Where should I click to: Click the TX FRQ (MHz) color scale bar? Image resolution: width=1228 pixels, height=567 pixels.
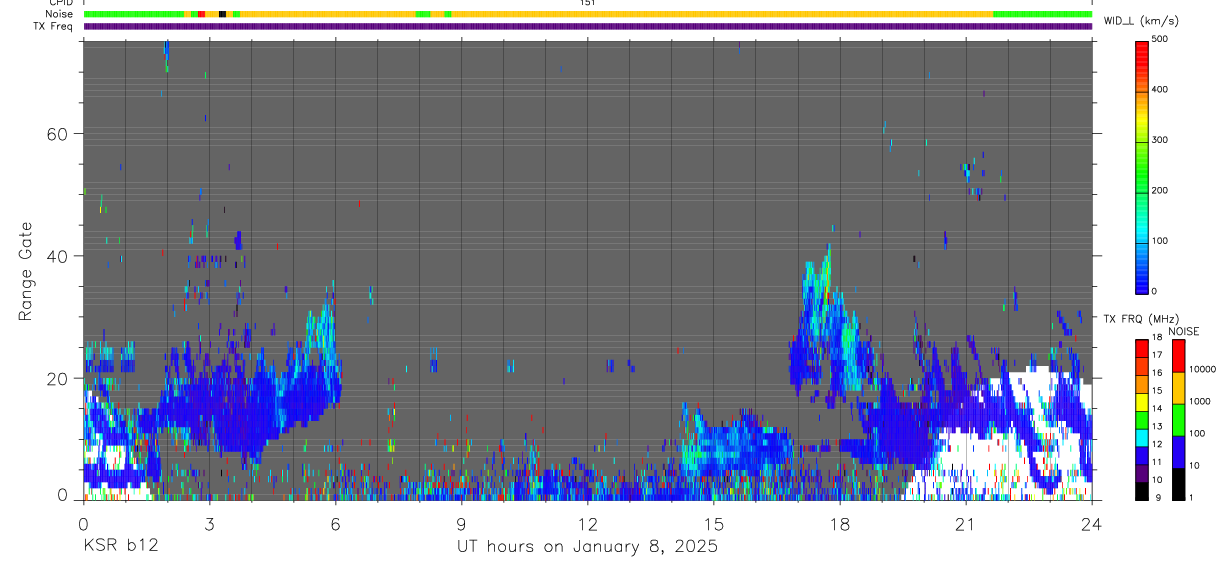1141,418
